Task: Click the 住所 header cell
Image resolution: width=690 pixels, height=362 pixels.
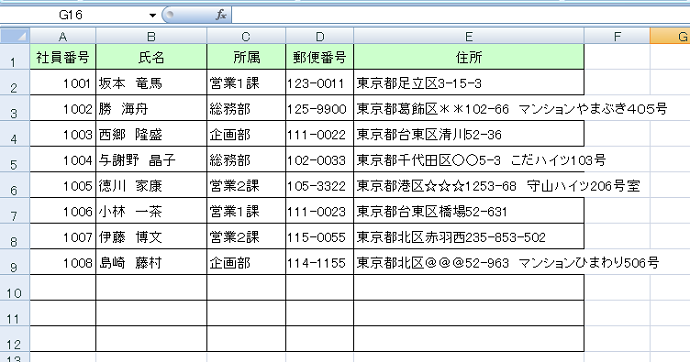Action: [469, 57]
